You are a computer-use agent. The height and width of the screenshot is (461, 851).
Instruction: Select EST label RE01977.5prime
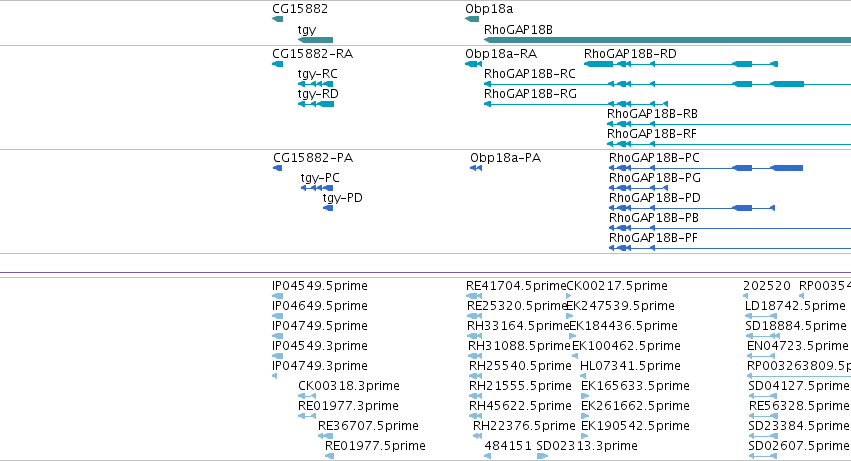[x=376, y=447]
